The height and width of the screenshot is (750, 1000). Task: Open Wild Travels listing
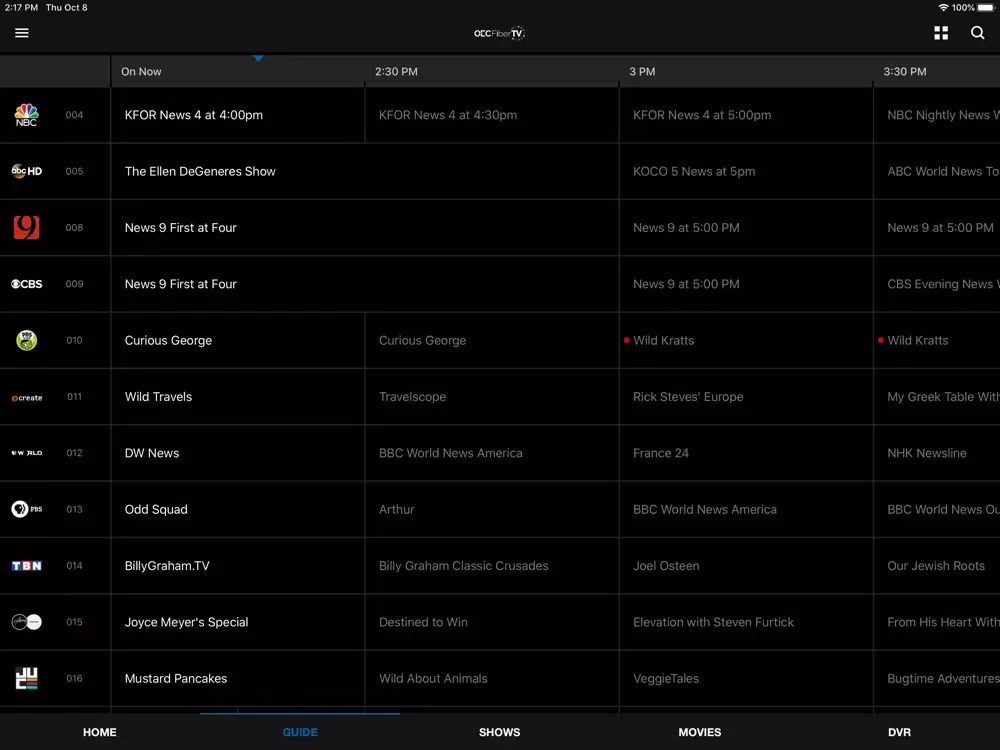click(238, 397)
